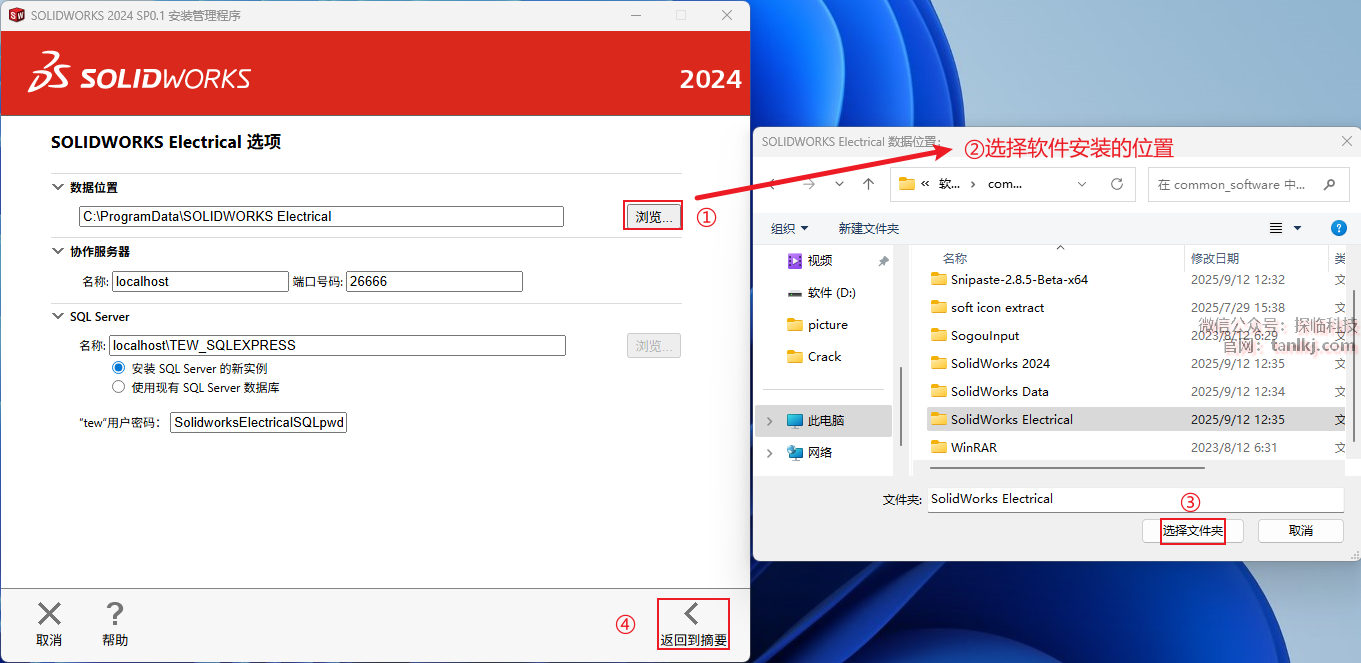The width and height of the screenshot is (1361, 663).
Task: Click the Cancel X icon in the installer
Action: coord(49,614)
